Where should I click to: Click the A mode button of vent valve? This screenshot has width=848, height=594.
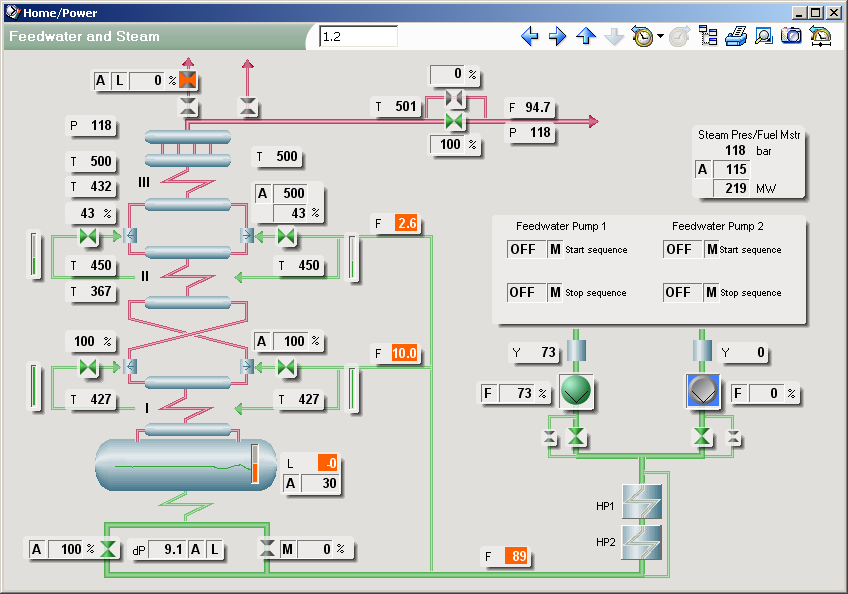pos(101,81)
